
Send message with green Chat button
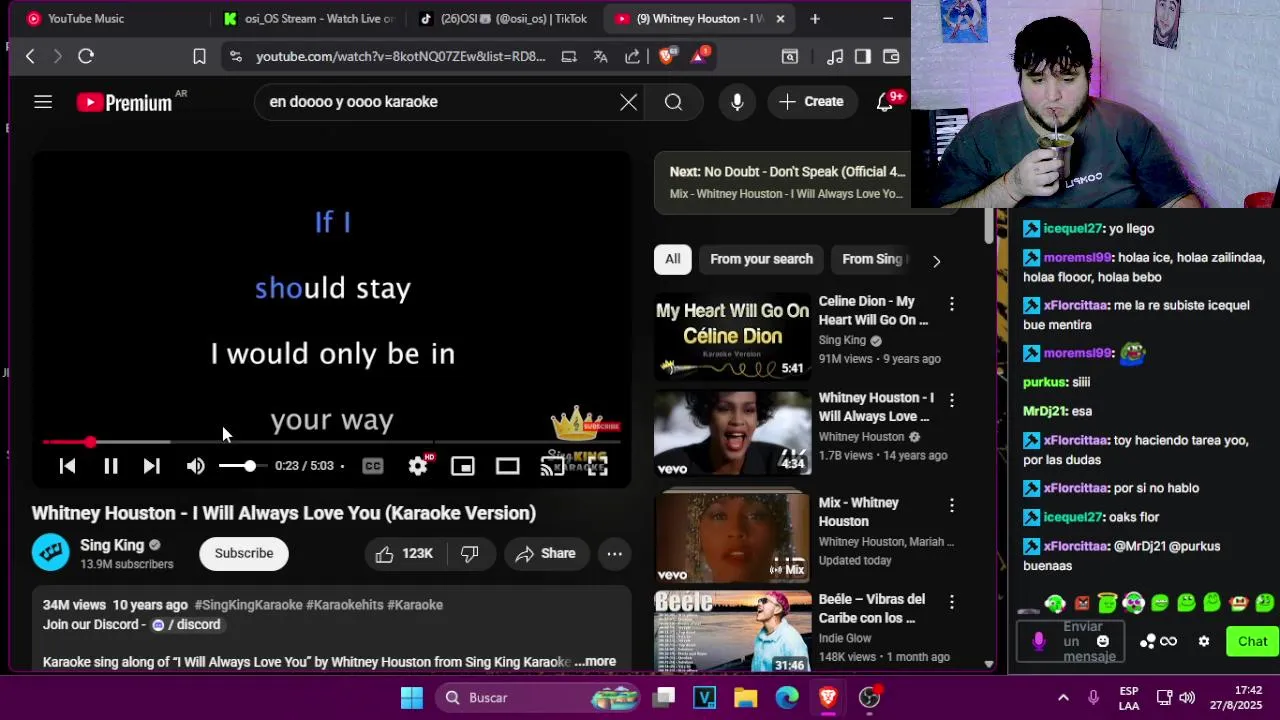1252,642
